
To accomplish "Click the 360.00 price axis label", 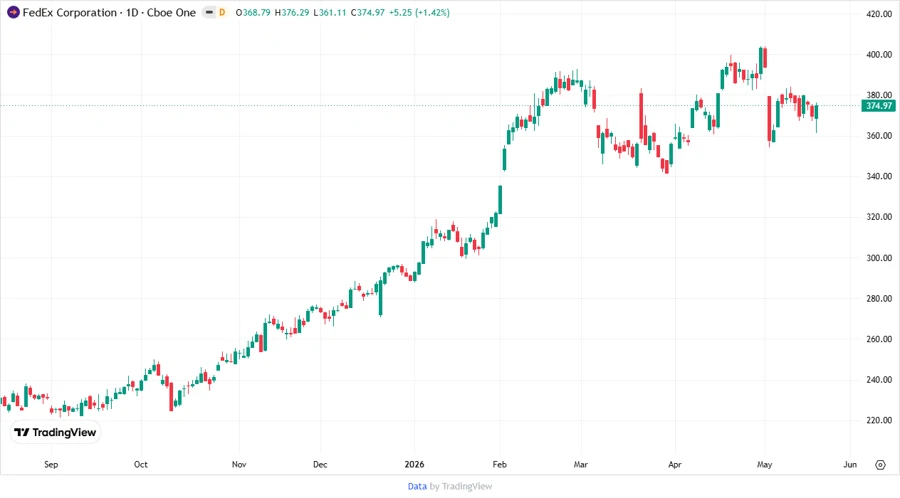I will (879, 135).
